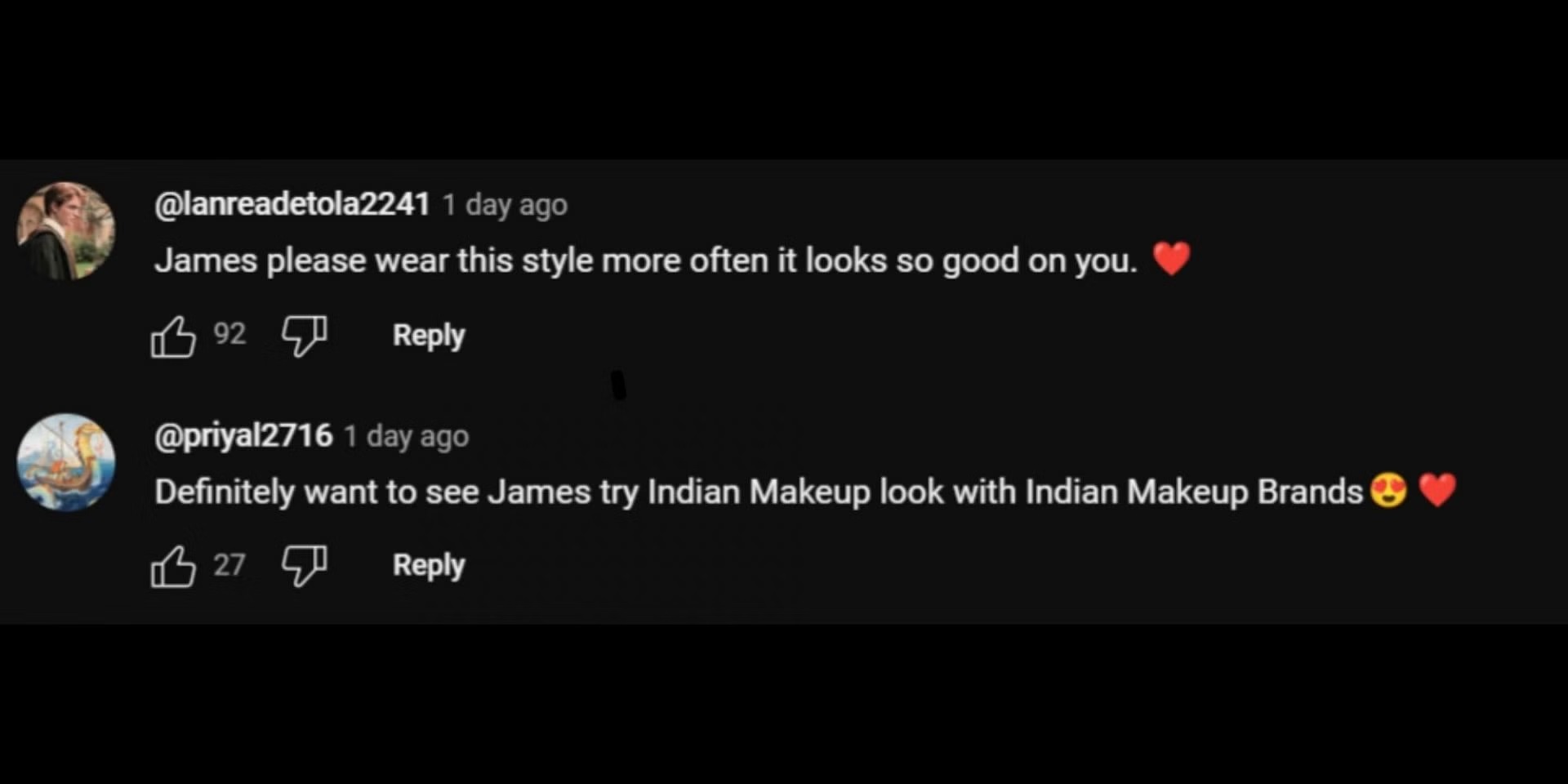Open the @priyal2716 channel link
The width and height of the screenshot is (1568, 784).
[x=243, y=436]
